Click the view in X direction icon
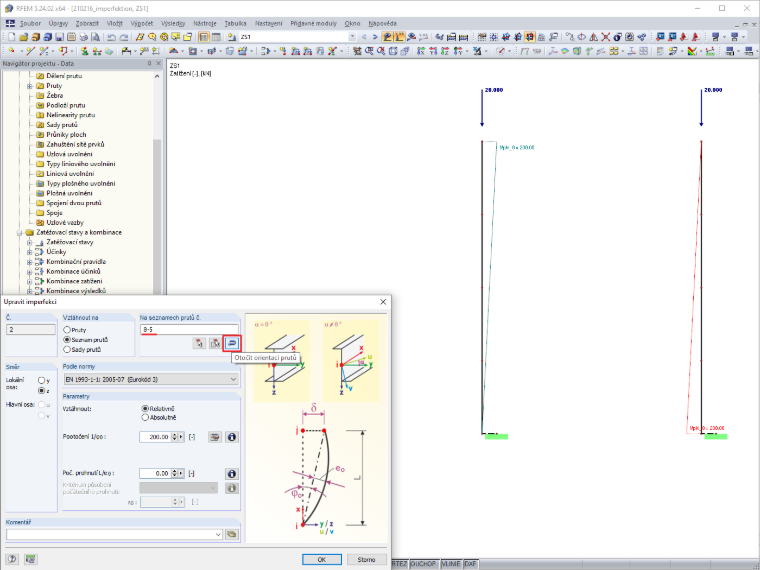Viewport: 760px width, 570px height. pyautogui.click(x=421, y=51)
